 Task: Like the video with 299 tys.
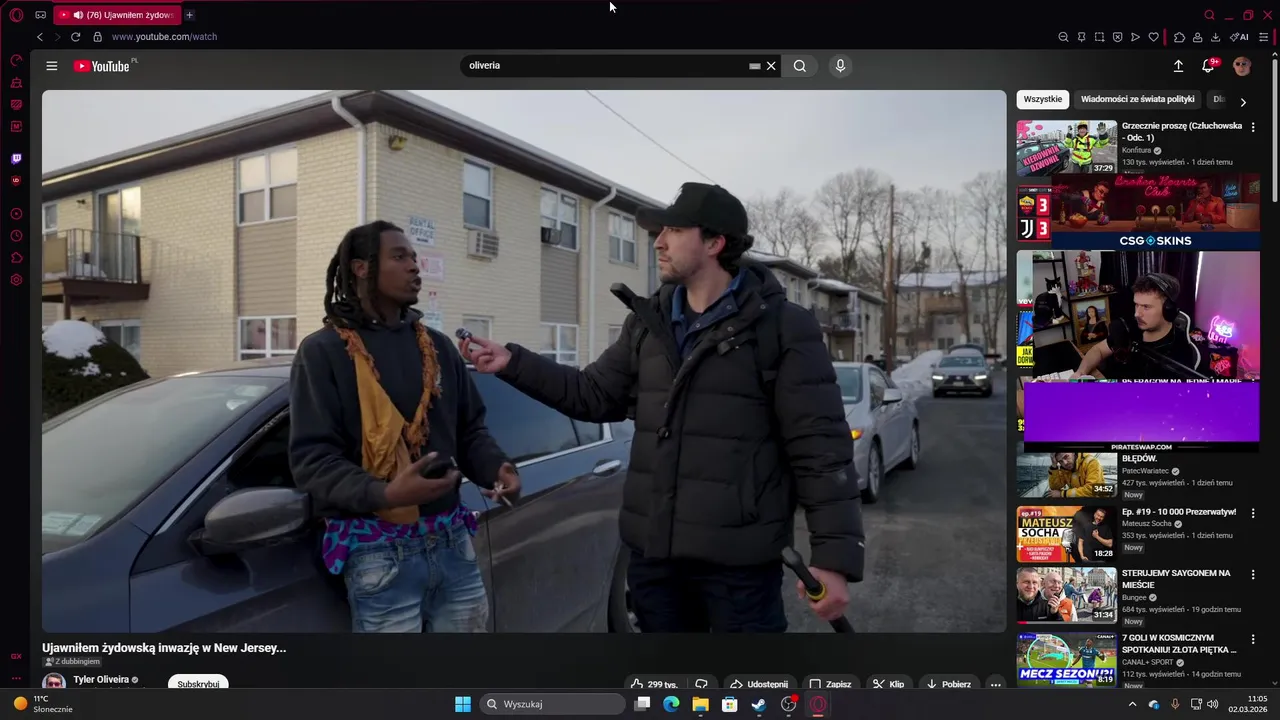pyautogui.click(x=654, y=684)
